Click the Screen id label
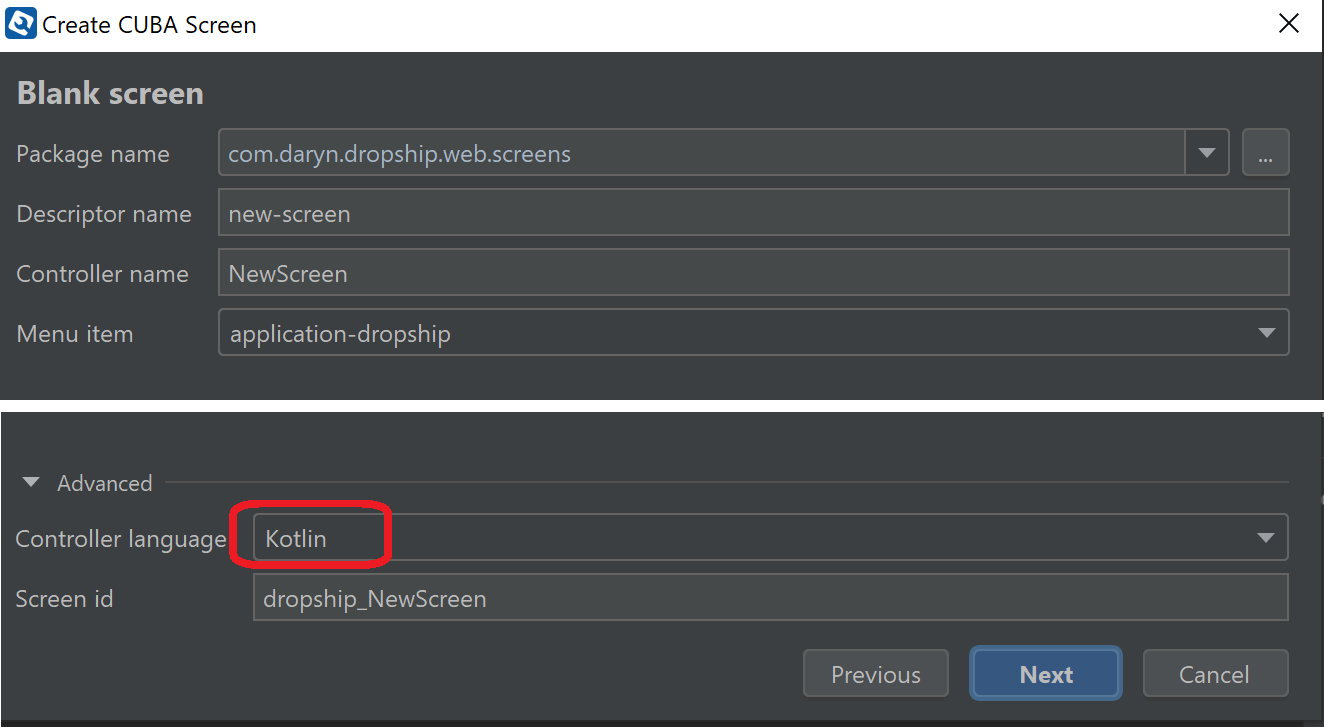 click(64, 599)
